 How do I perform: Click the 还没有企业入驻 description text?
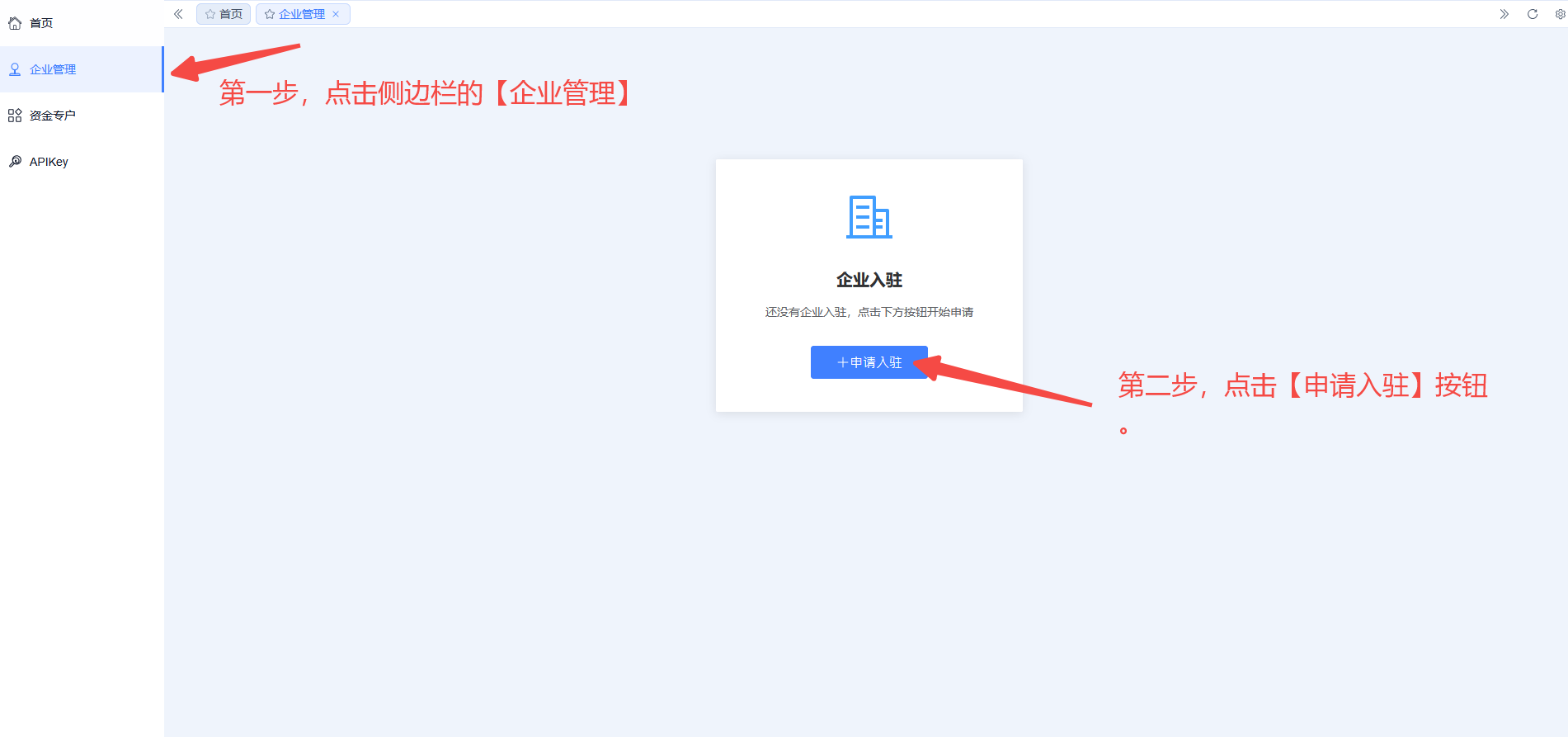(x=869, y=312)
